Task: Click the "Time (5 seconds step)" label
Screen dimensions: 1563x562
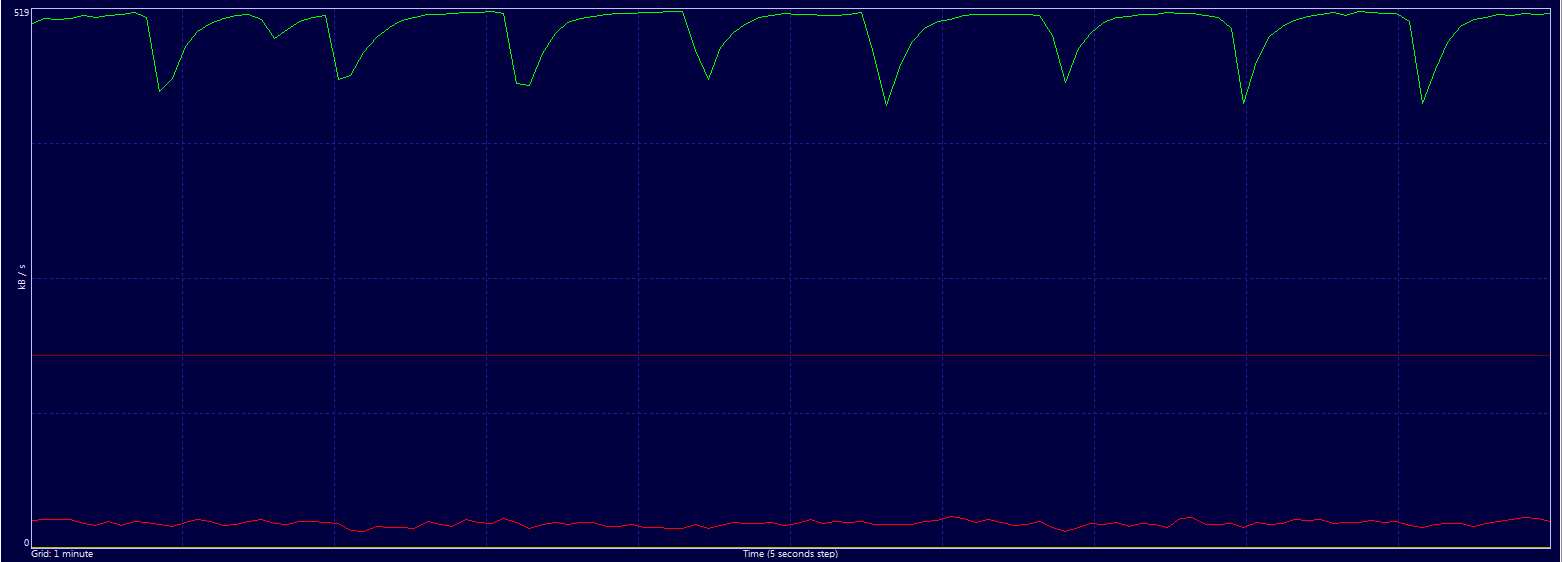Action: (790, 554)
